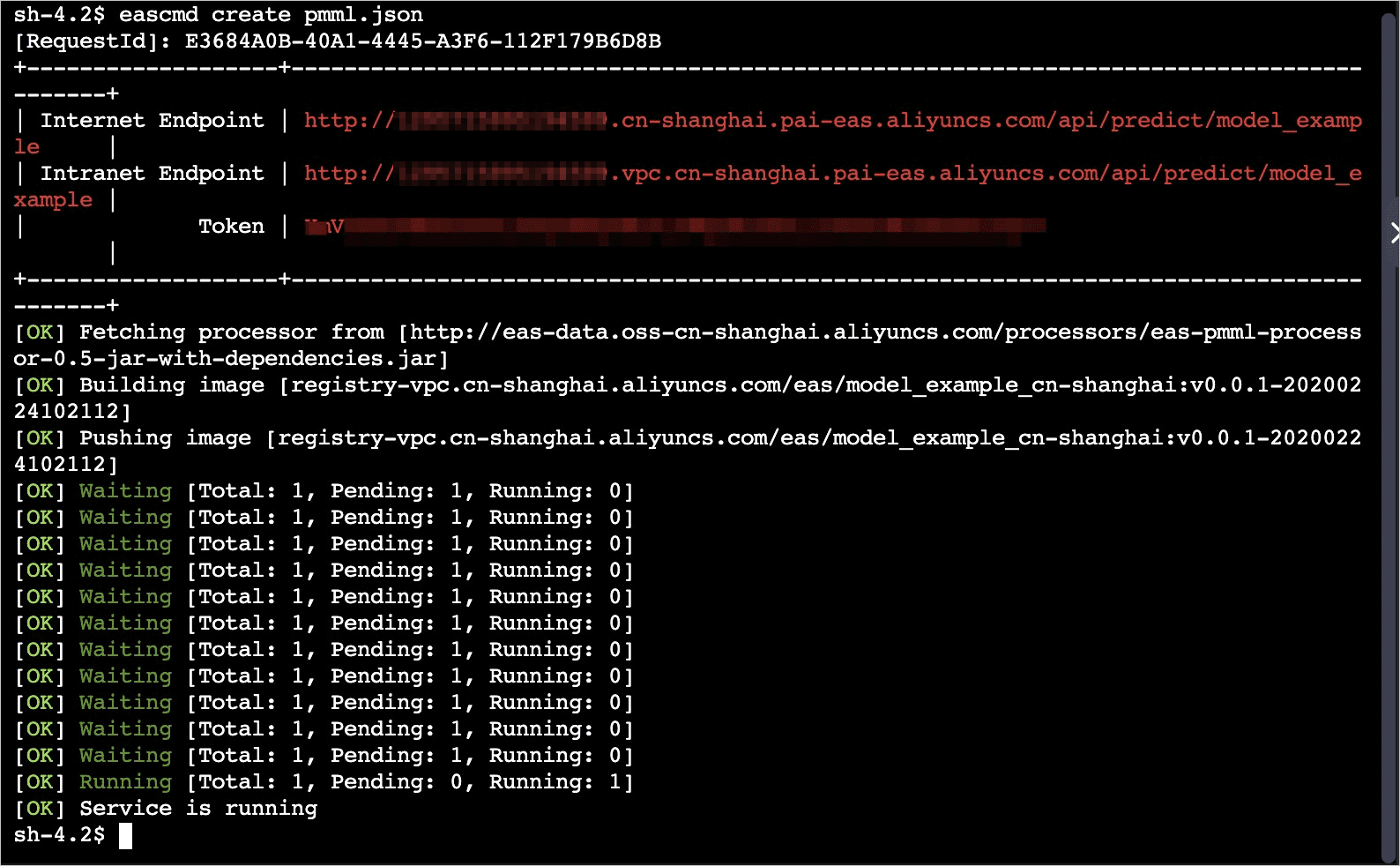Click the terminal cursor at the last prompt
Screen dimensions: 1400x866
(125, 835)
